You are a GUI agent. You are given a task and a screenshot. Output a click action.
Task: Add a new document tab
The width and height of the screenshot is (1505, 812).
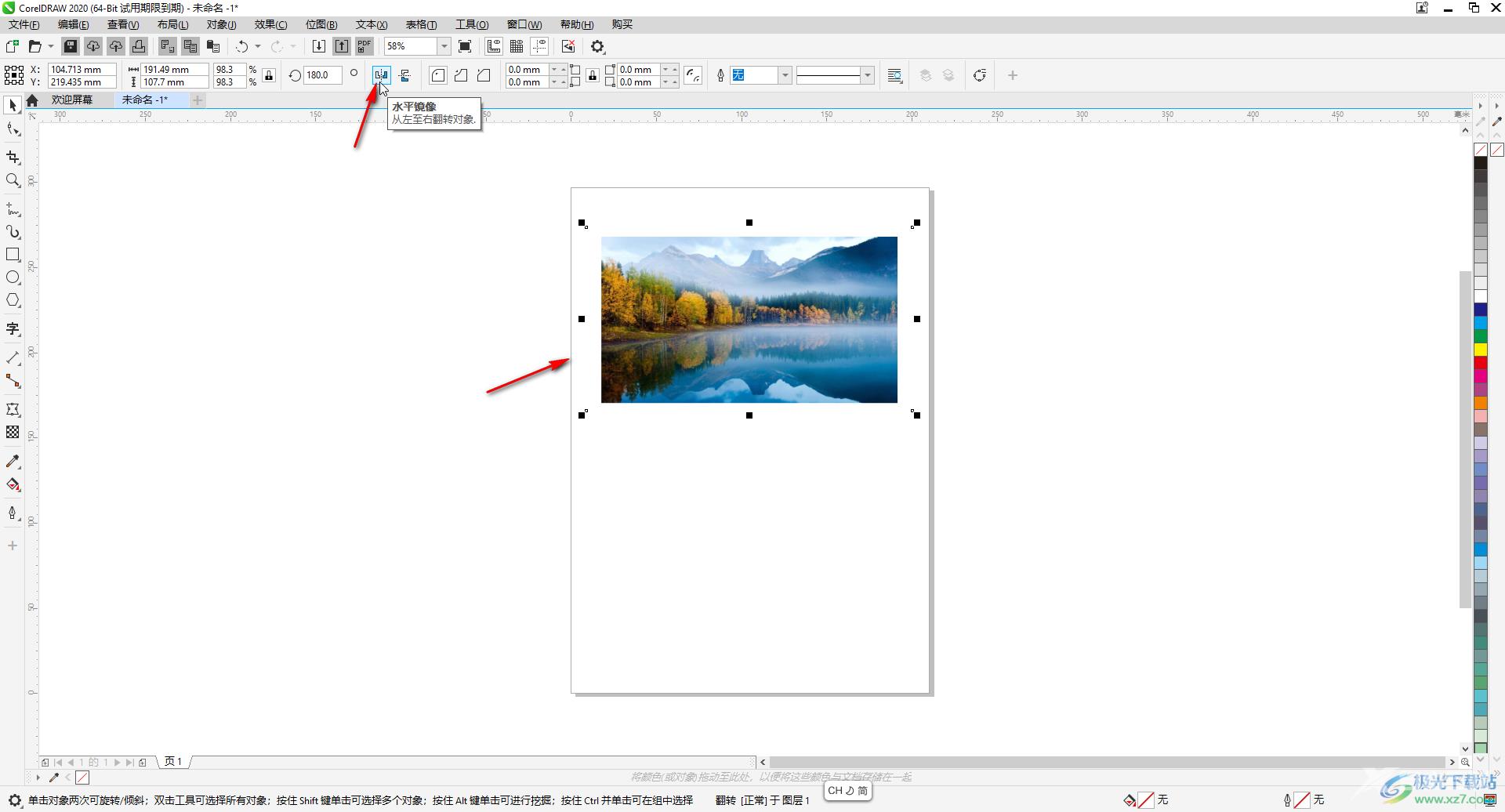pos(198,100)
